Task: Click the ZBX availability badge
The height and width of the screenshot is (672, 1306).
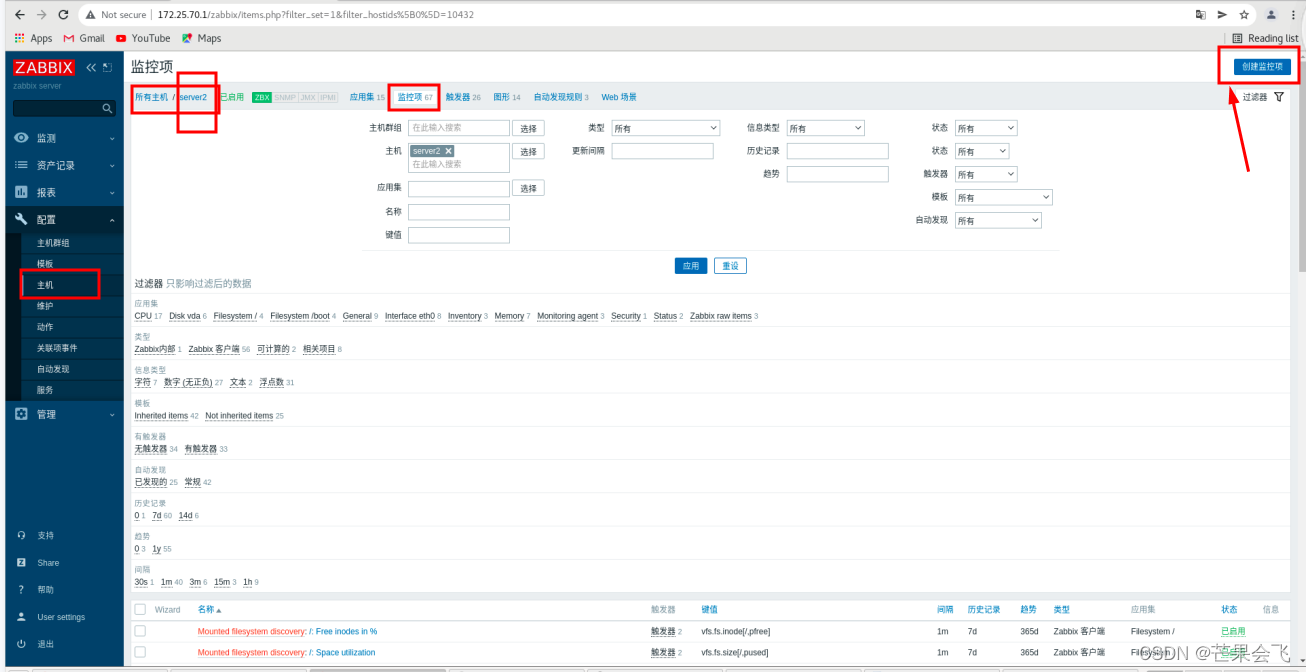Action: click(x=262, y=97)
